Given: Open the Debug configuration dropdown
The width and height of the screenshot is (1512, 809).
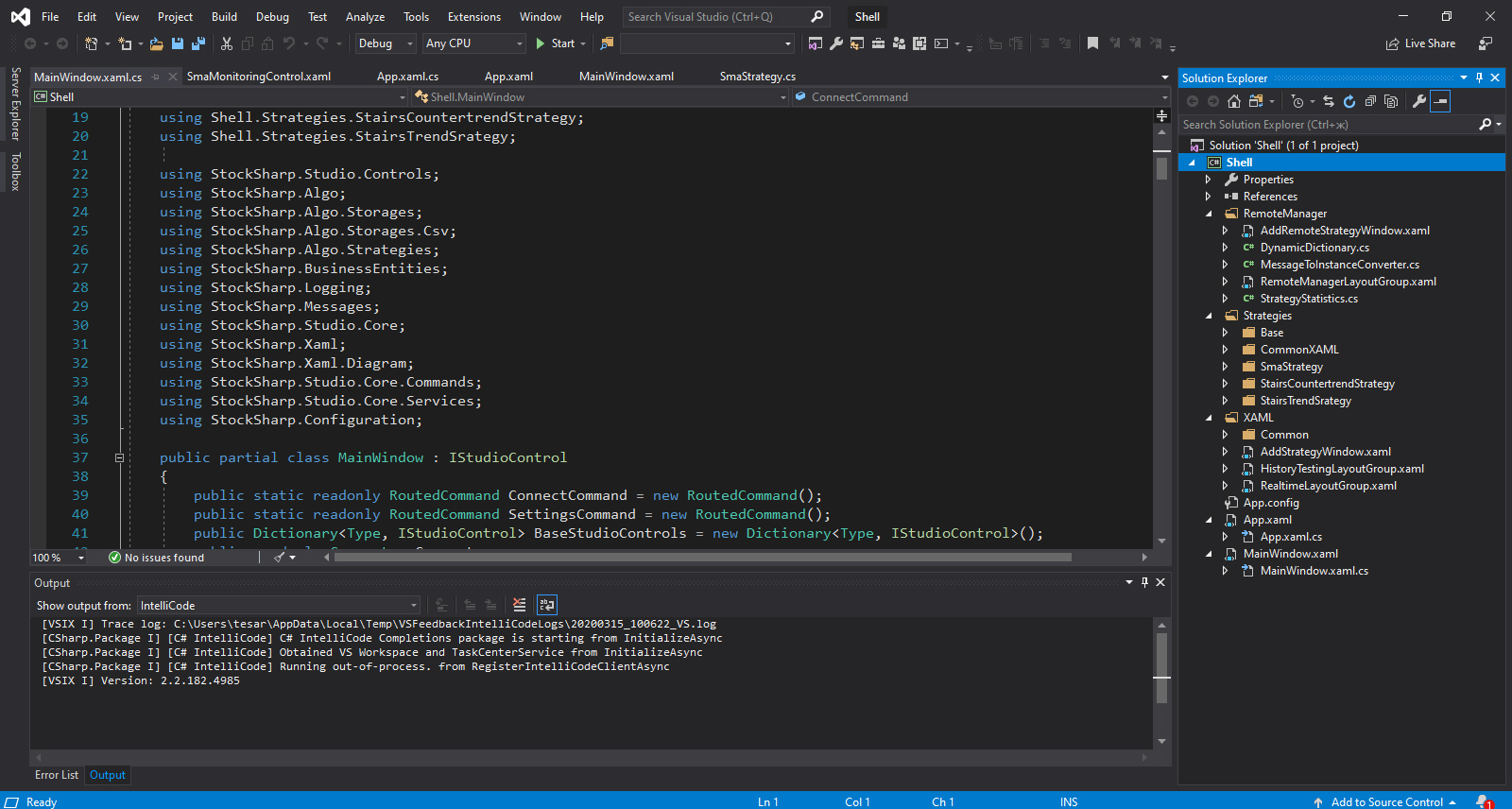Looking at the screenshot, I should click(x=386, y=43).
